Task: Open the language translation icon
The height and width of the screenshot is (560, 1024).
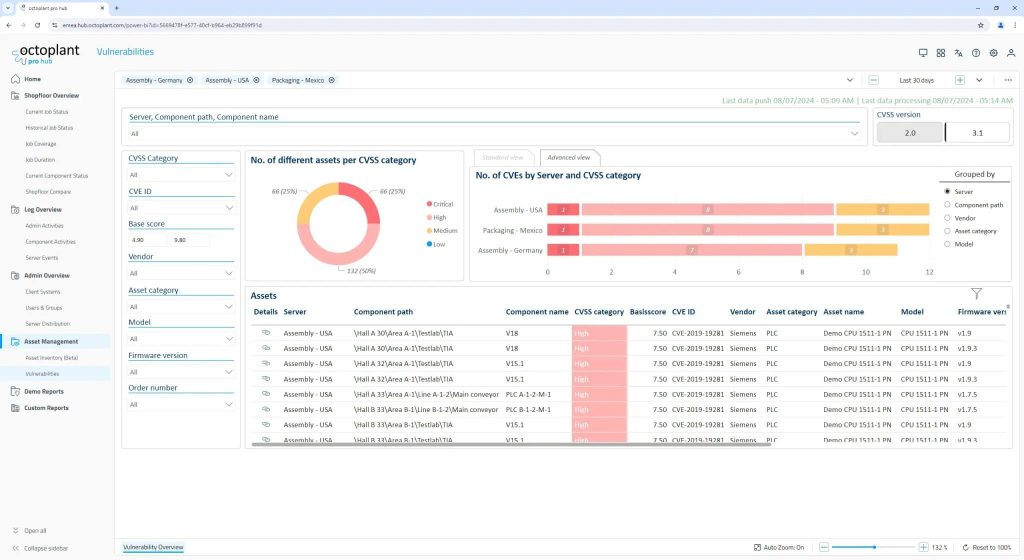Action: [x=958, y=53]
